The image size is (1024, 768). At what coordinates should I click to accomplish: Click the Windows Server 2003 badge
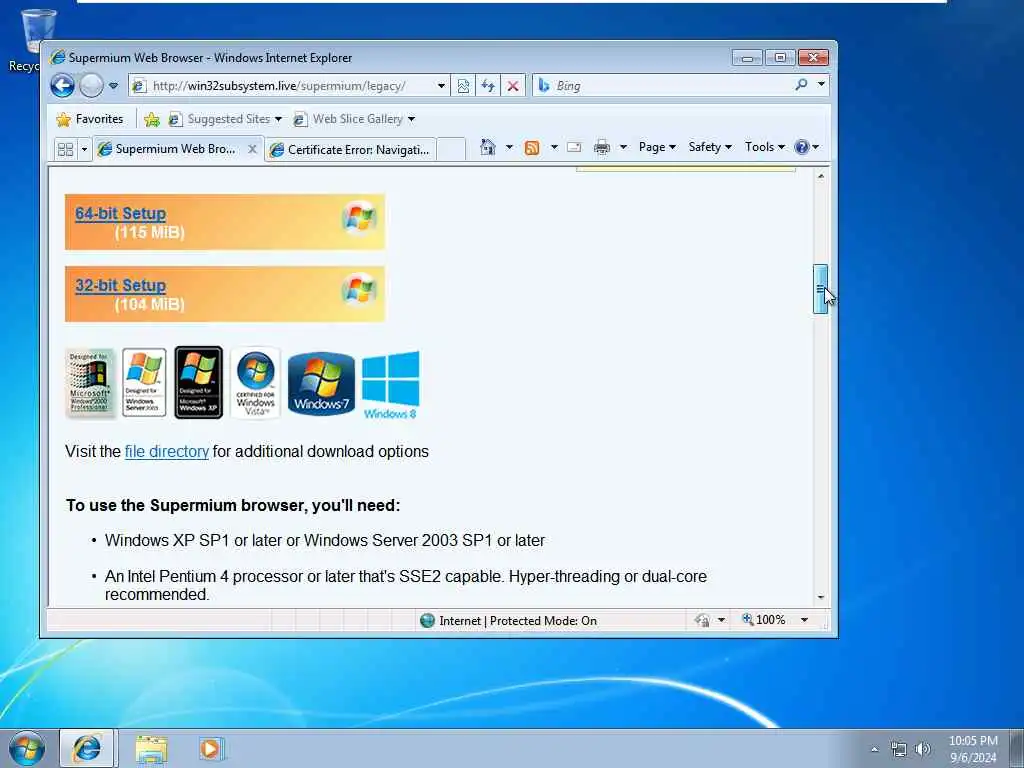(144, 383)
